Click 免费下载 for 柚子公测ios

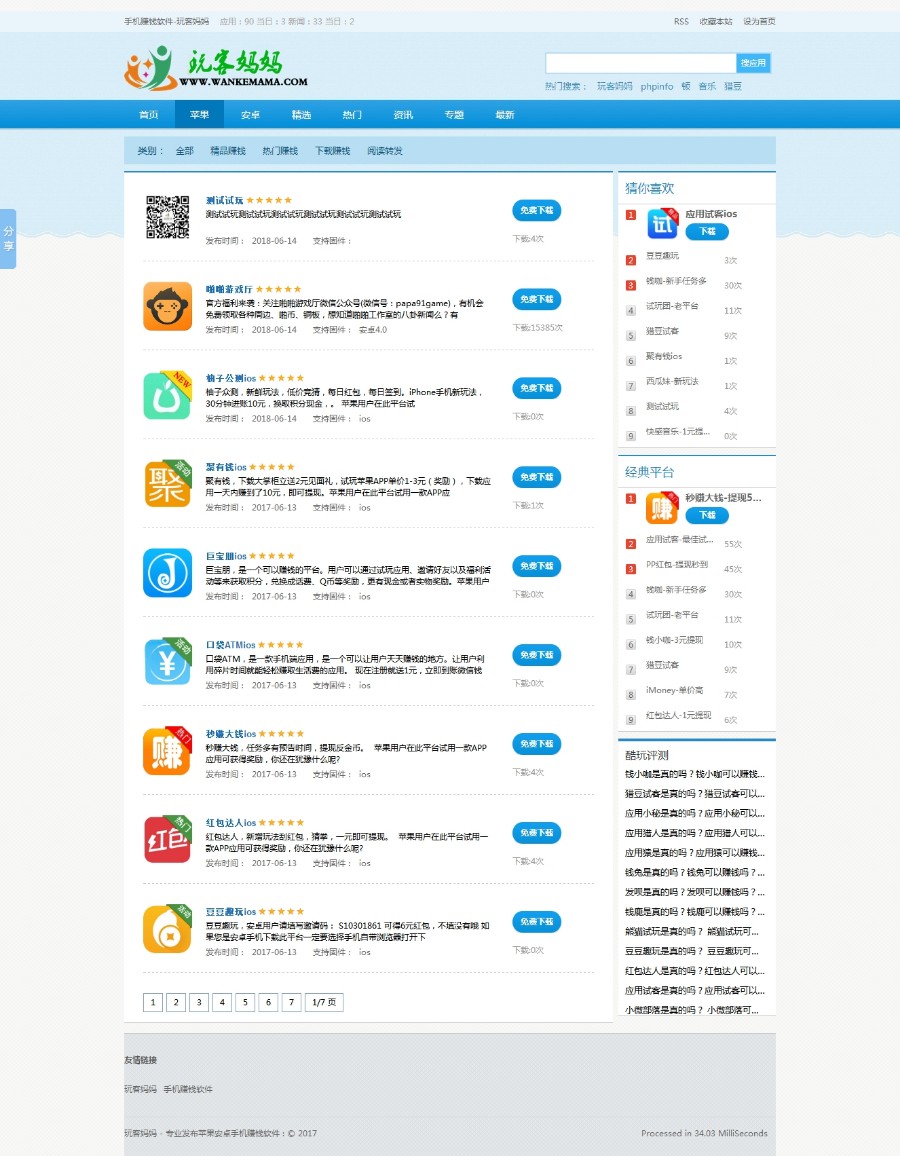(x=537, y=388)
